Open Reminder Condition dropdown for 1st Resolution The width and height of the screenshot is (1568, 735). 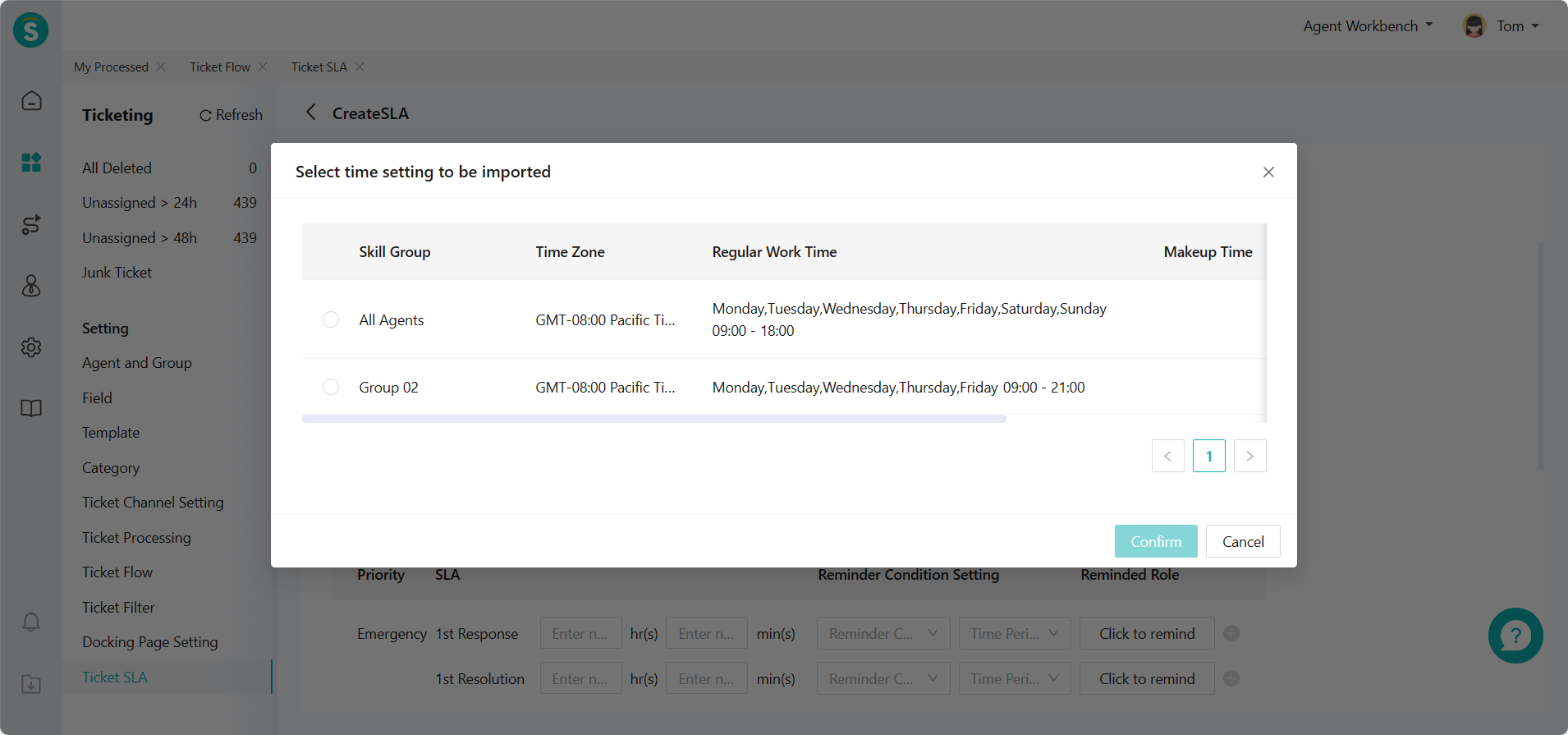coord(883,678)
